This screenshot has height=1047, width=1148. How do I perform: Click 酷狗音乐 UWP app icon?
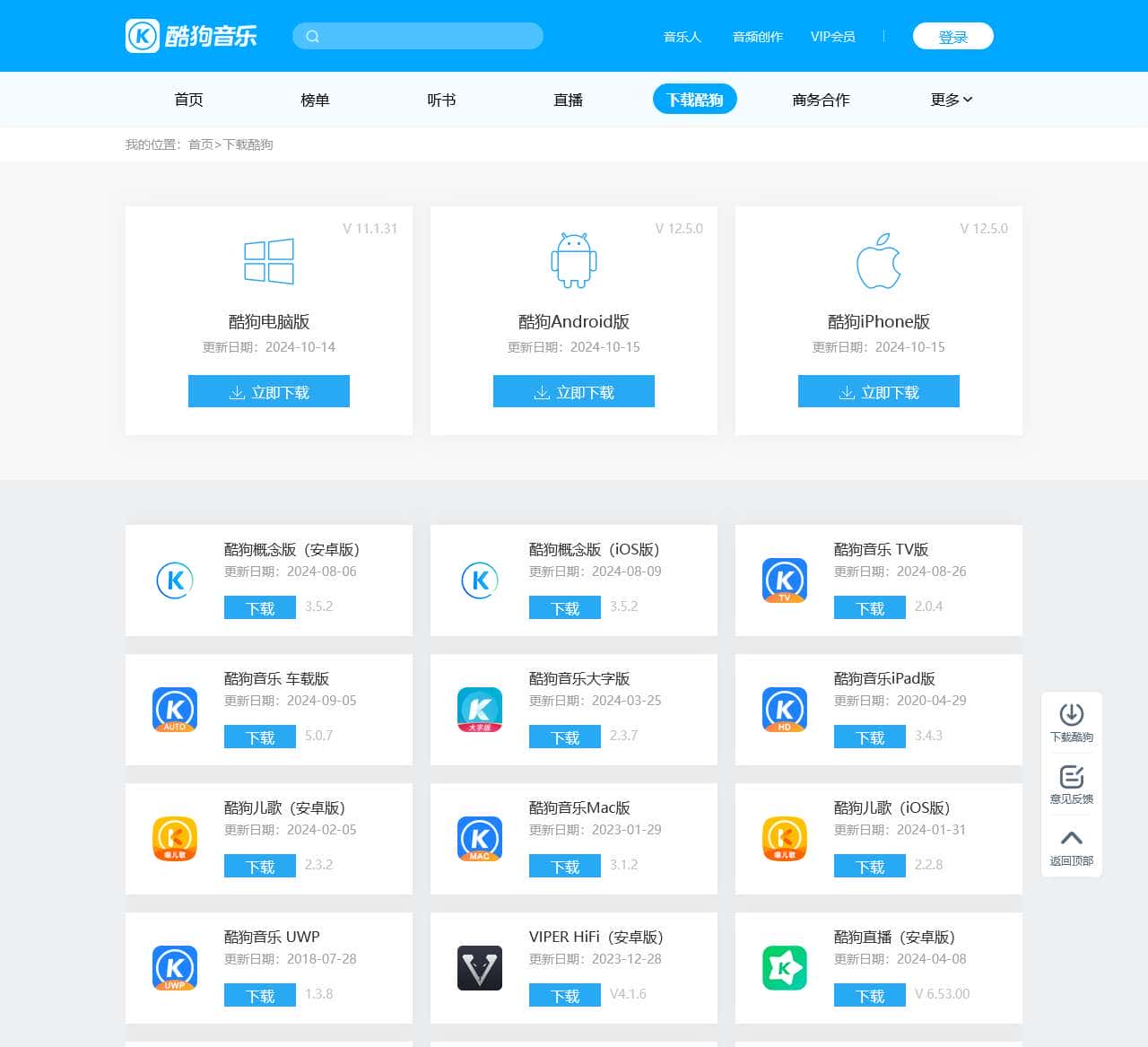[175, 968]
